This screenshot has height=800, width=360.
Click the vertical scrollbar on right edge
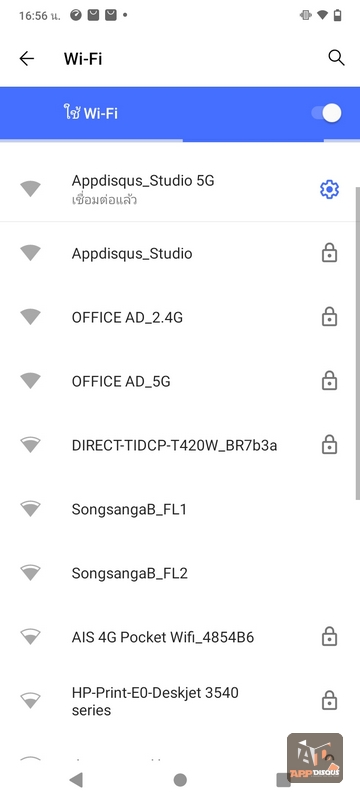pos(357,343)
